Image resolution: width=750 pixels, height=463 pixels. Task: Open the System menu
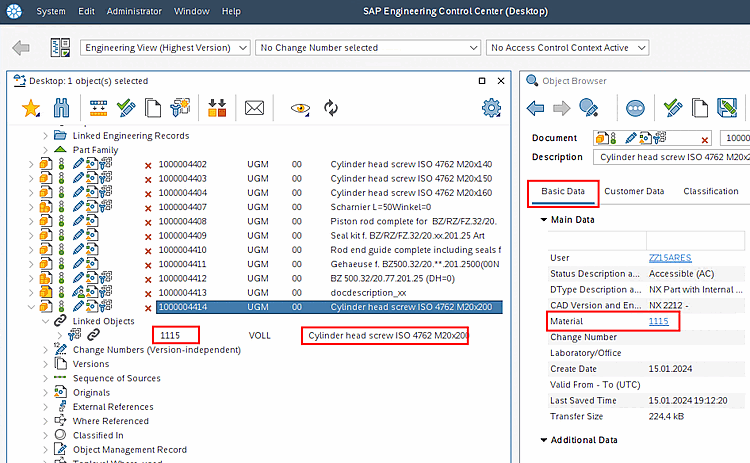point(51,11)
